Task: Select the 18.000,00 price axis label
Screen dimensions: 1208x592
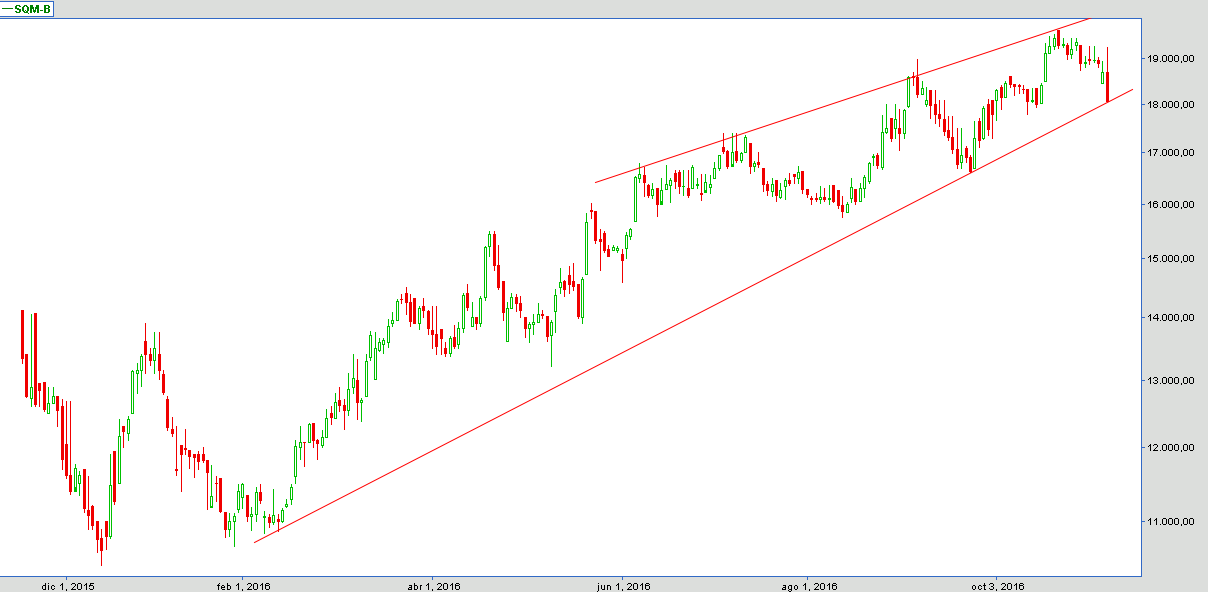Action: point(1172,105)
